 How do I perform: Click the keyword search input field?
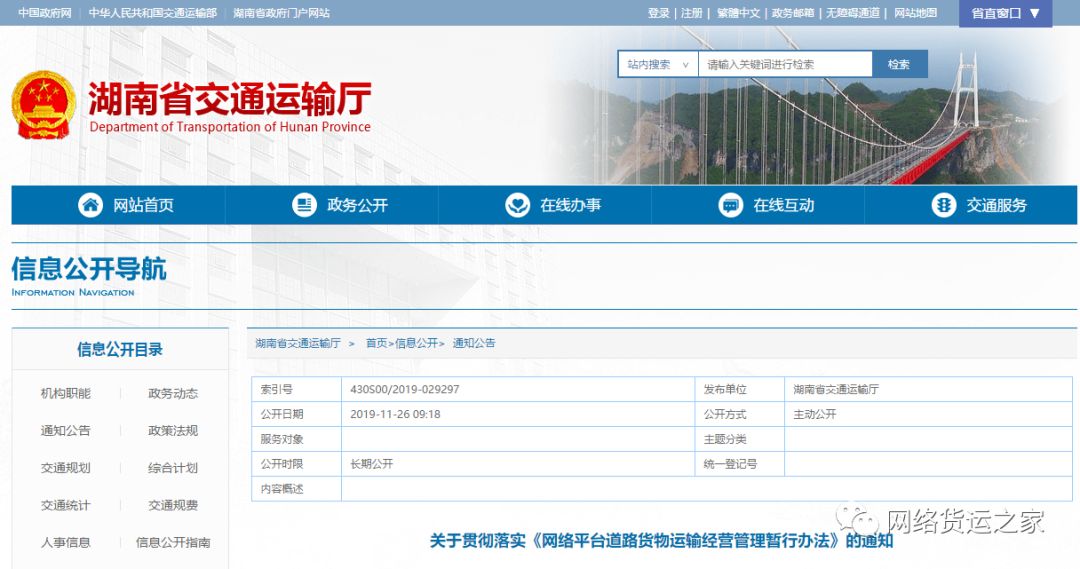click(785, 64)
